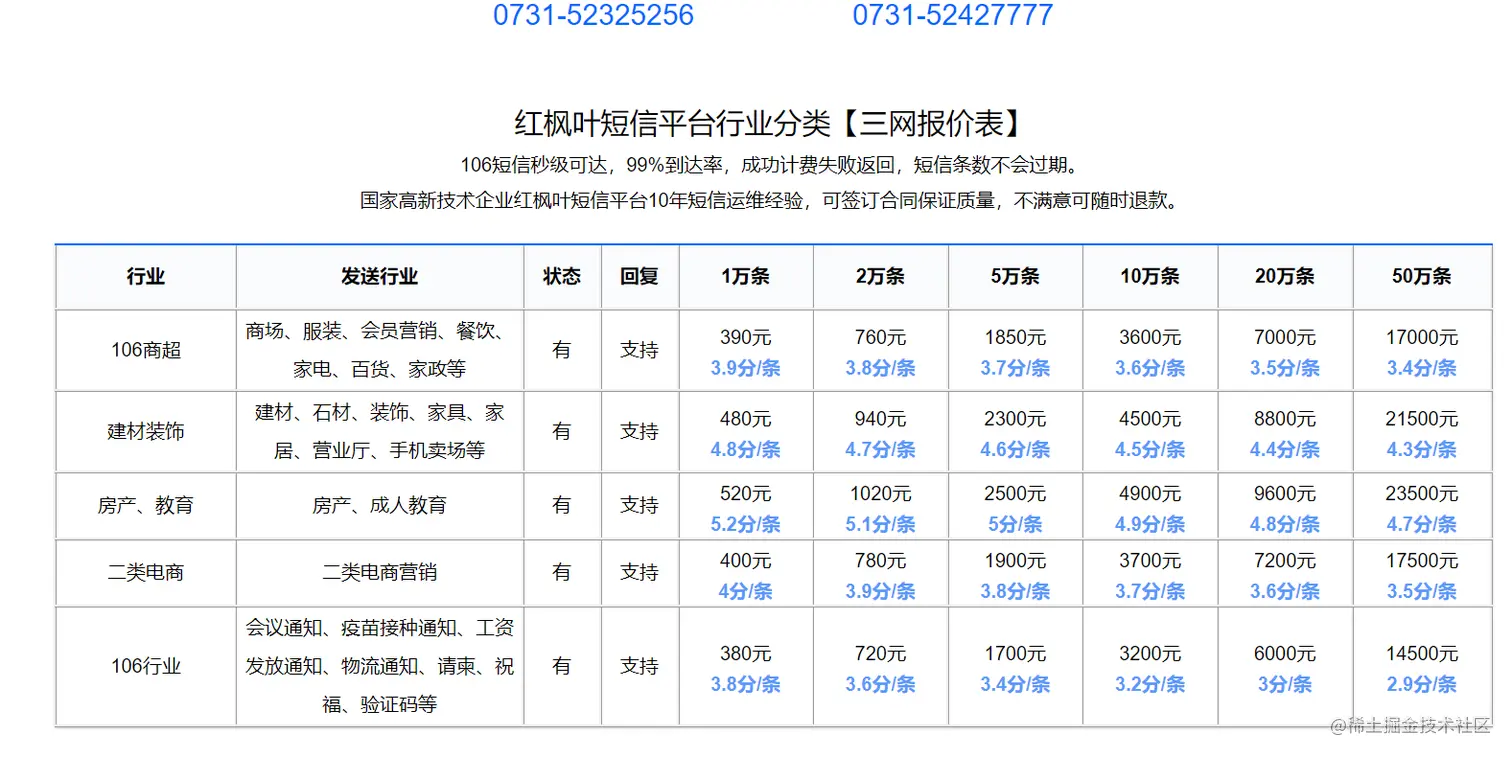Click the 760元 price
The image size is (1512, 757).
[881, 338]
